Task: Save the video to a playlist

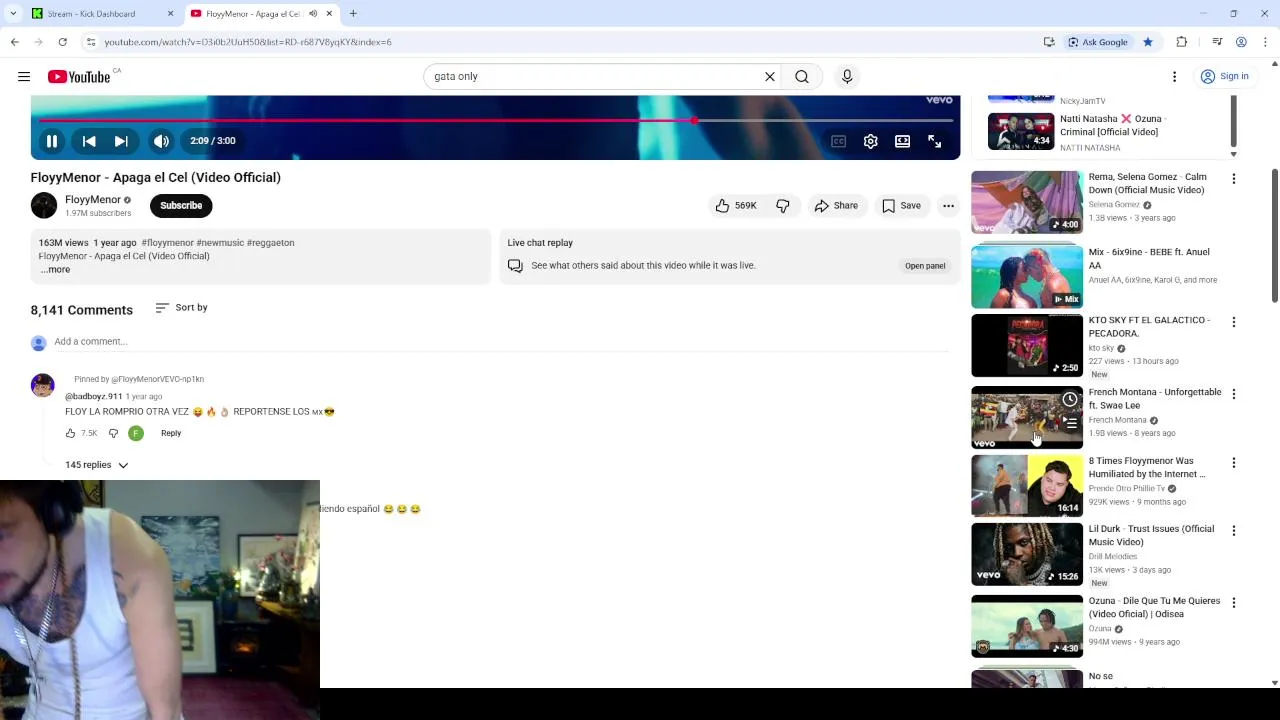Action: 901,205
